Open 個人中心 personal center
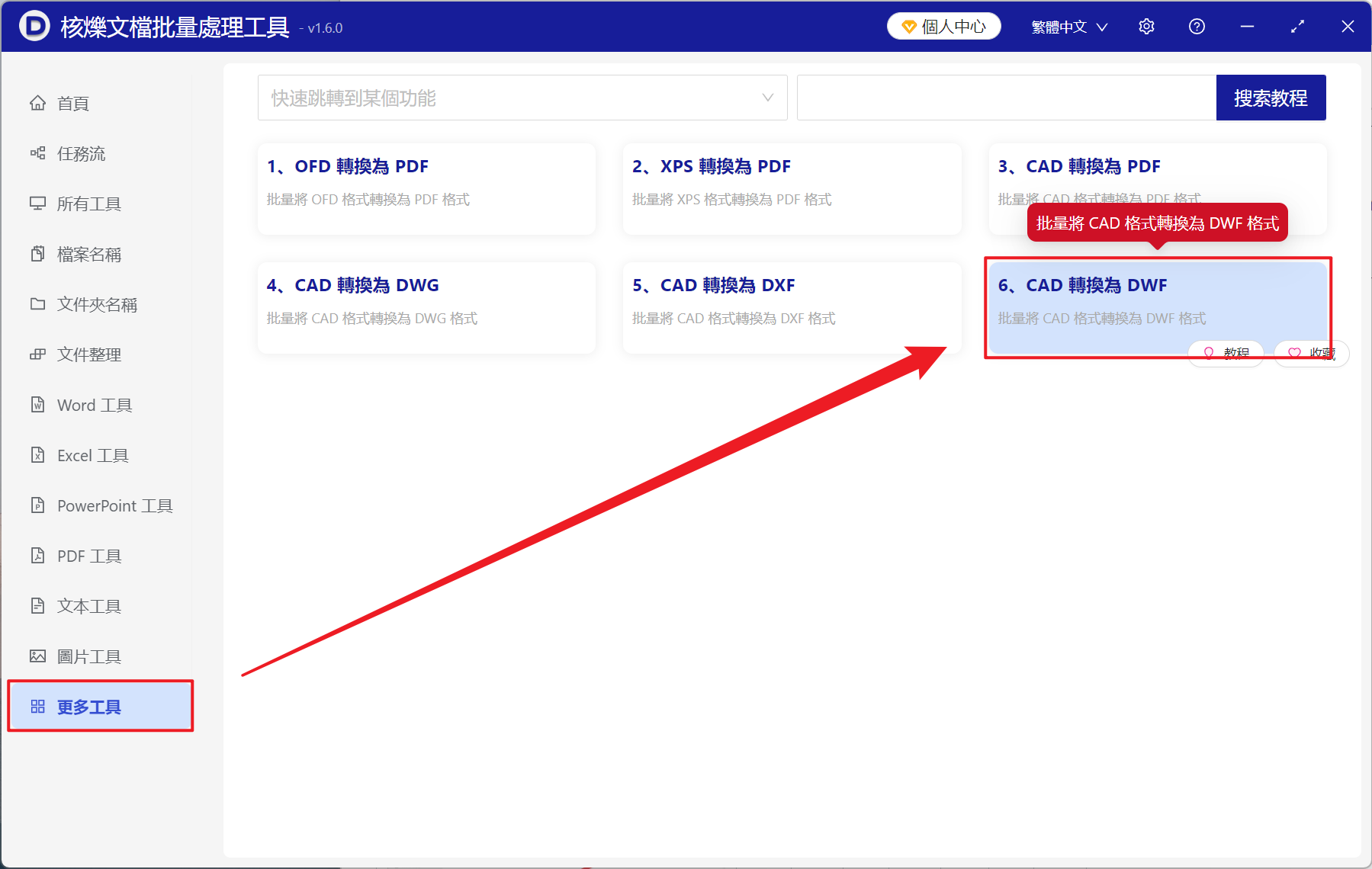 [943, 26]
